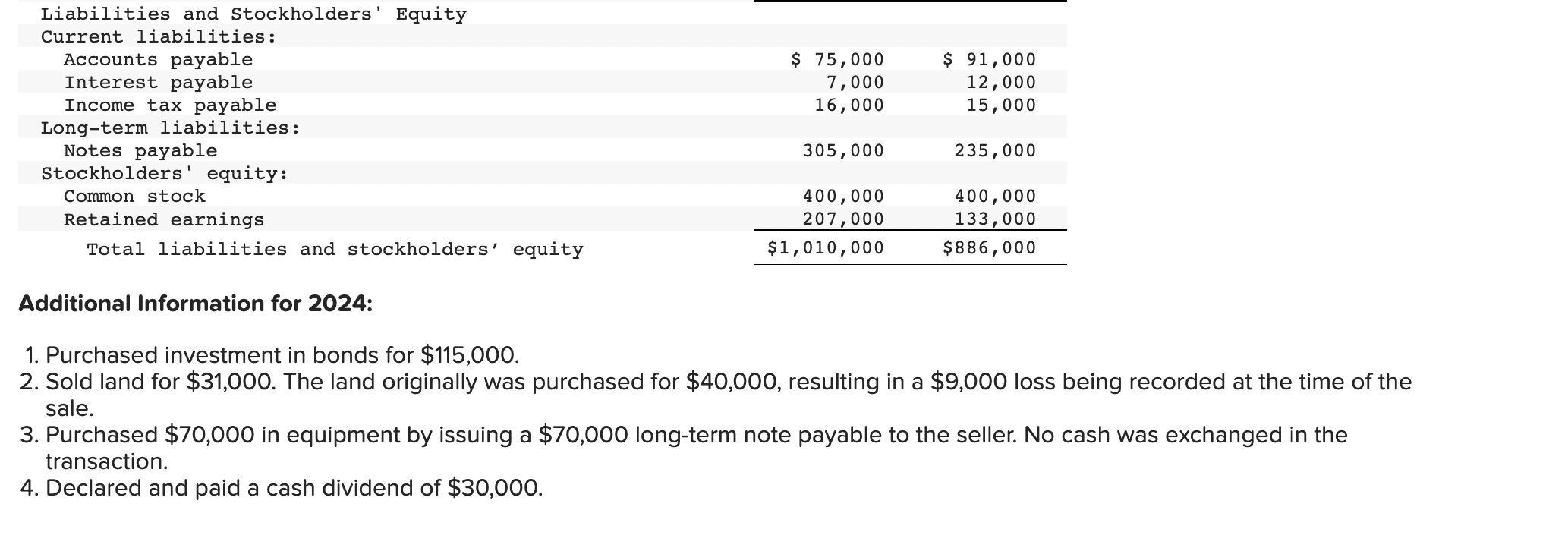Select the Retained earnings label
Viewport: 1568px width, 551px height.
click(x=164, y=219)
